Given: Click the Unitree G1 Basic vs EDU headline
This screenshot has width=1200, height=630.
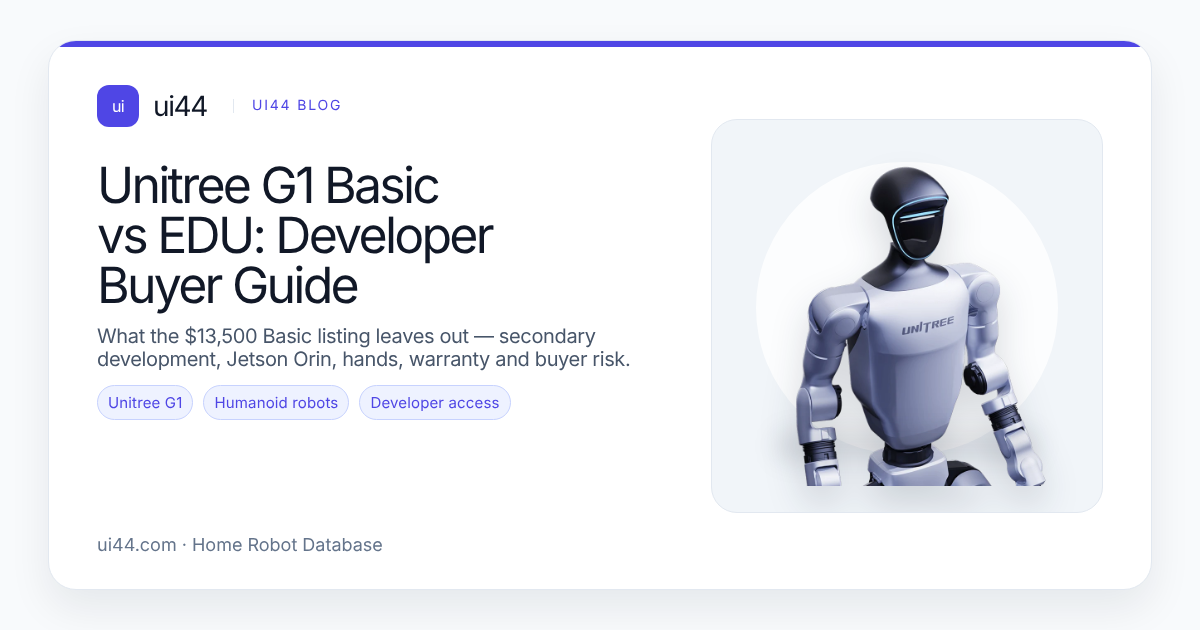Looking at the screenshot, I should tap(295, 236).
